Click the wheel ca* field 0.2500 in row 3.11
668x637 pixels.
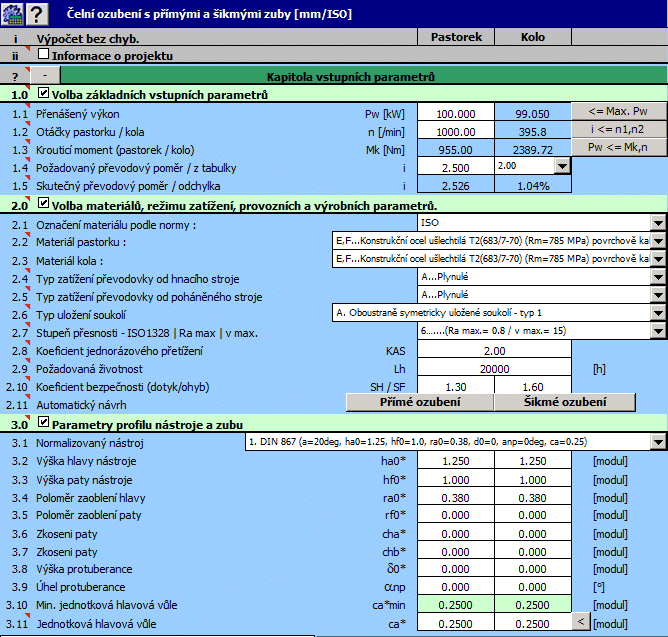(x=533, y=623)
